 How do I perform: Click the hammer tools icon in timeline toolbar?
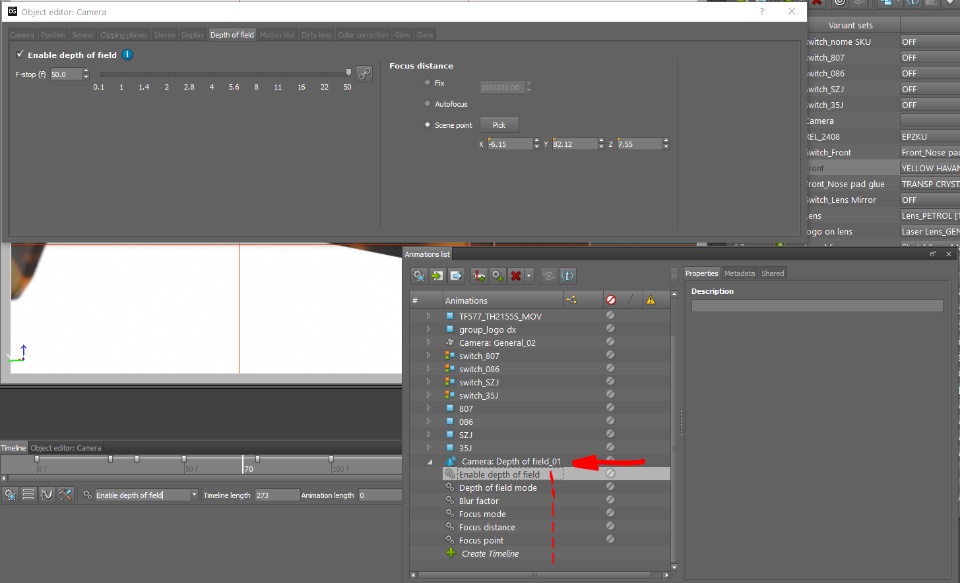tap(65, 494)
